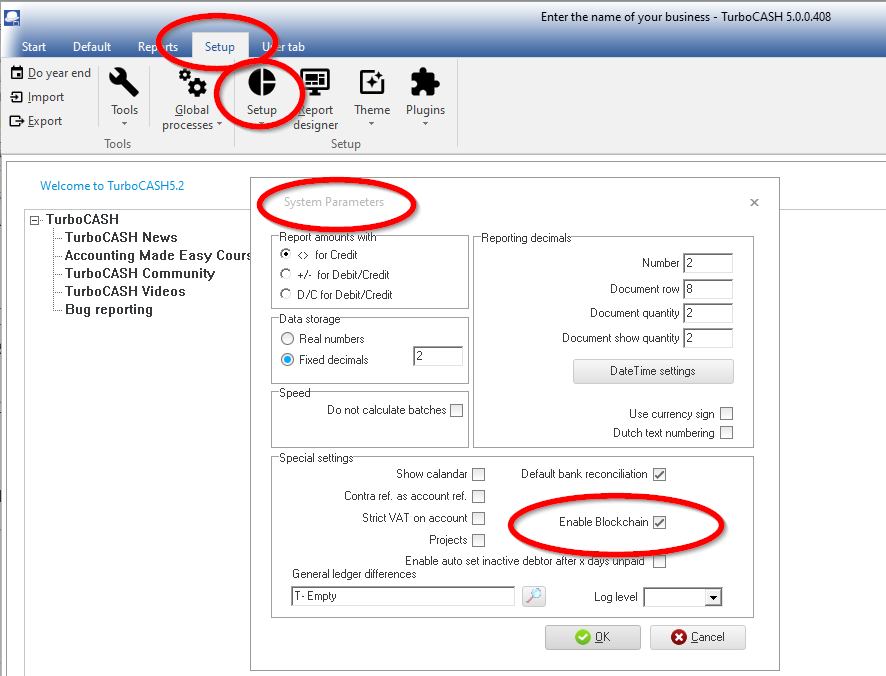Viewport: 886px width, 676px height.
Task: Click the Document row decimals field
Action: point(707,289)
